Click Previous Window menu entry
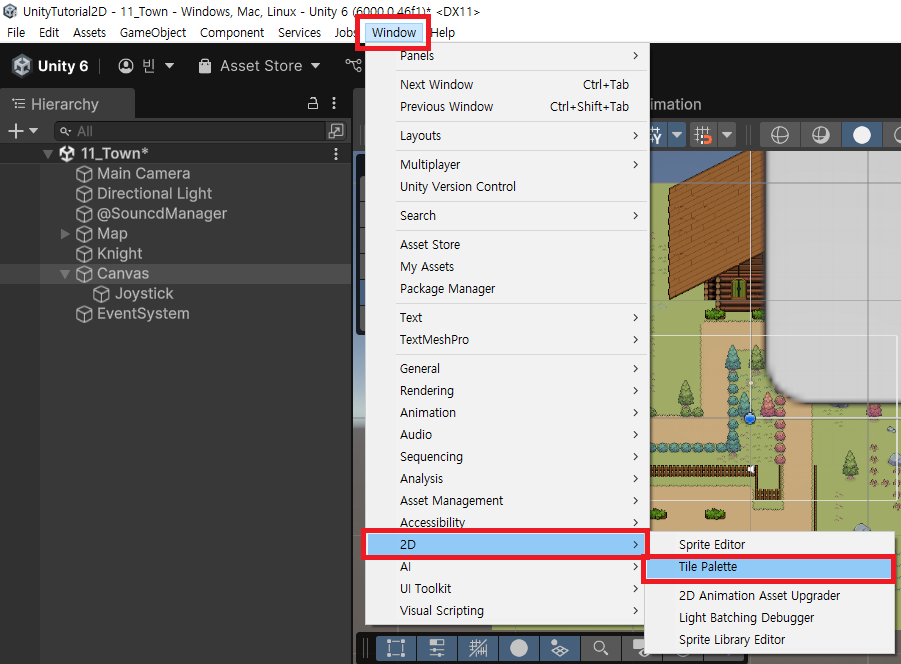Screen dimensions: 901x664 506,106
